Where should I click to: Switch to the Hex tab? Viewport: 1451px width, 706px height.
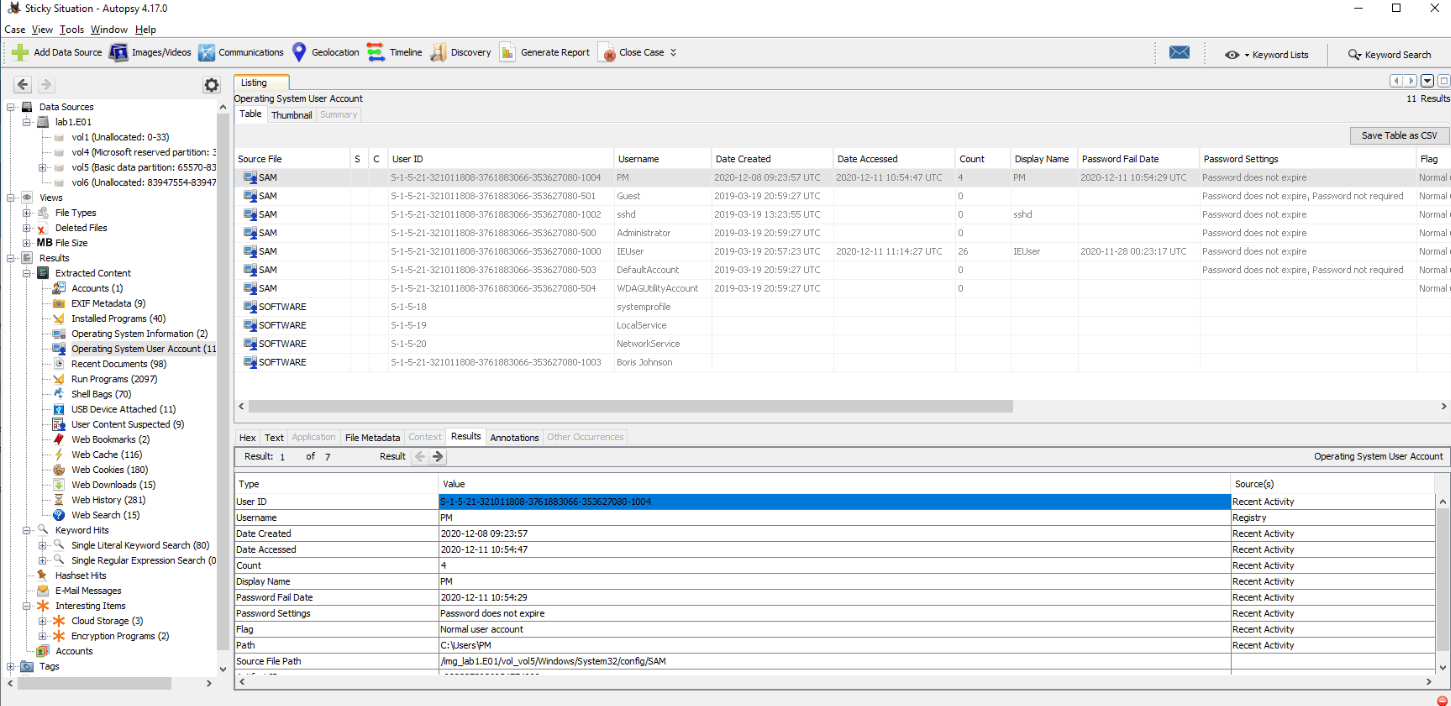pos(247,437)
